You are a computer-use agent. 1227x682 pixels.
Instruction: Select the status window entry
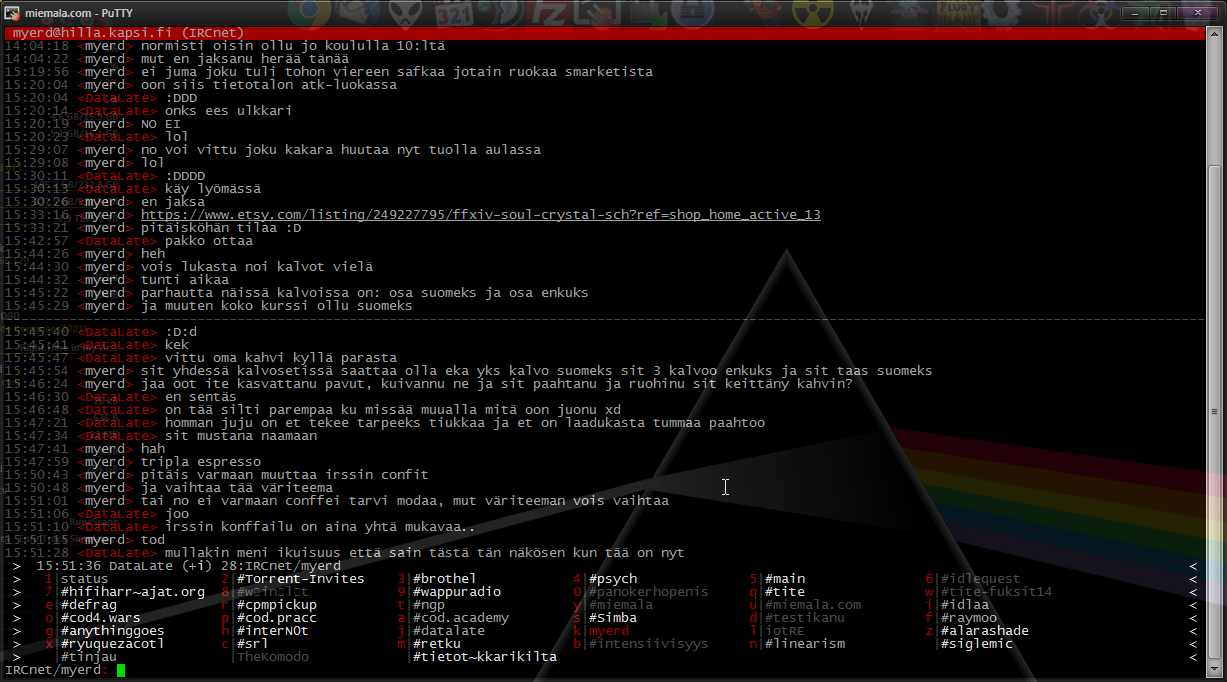pyautogui.click(x=84, y=579)
